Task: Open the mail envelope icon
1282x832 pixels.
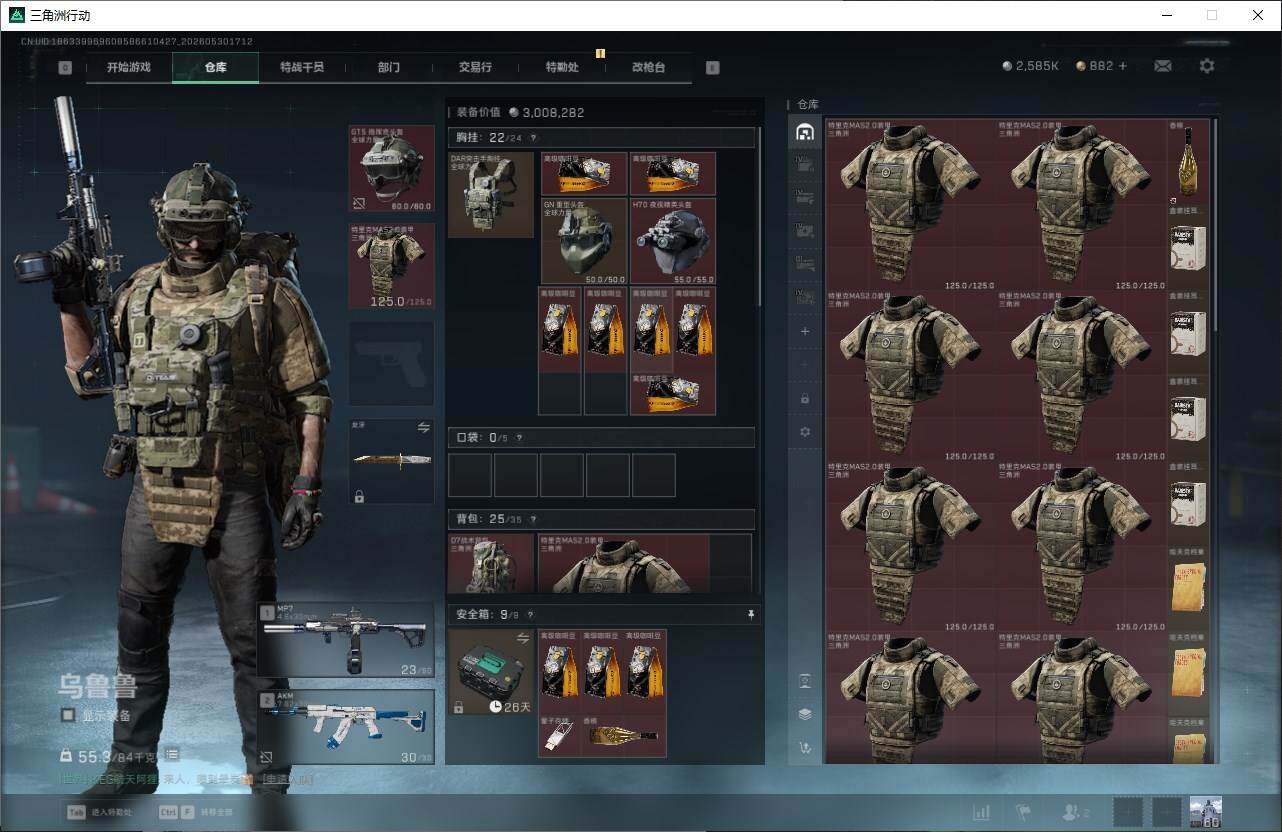Action: 1163,66
